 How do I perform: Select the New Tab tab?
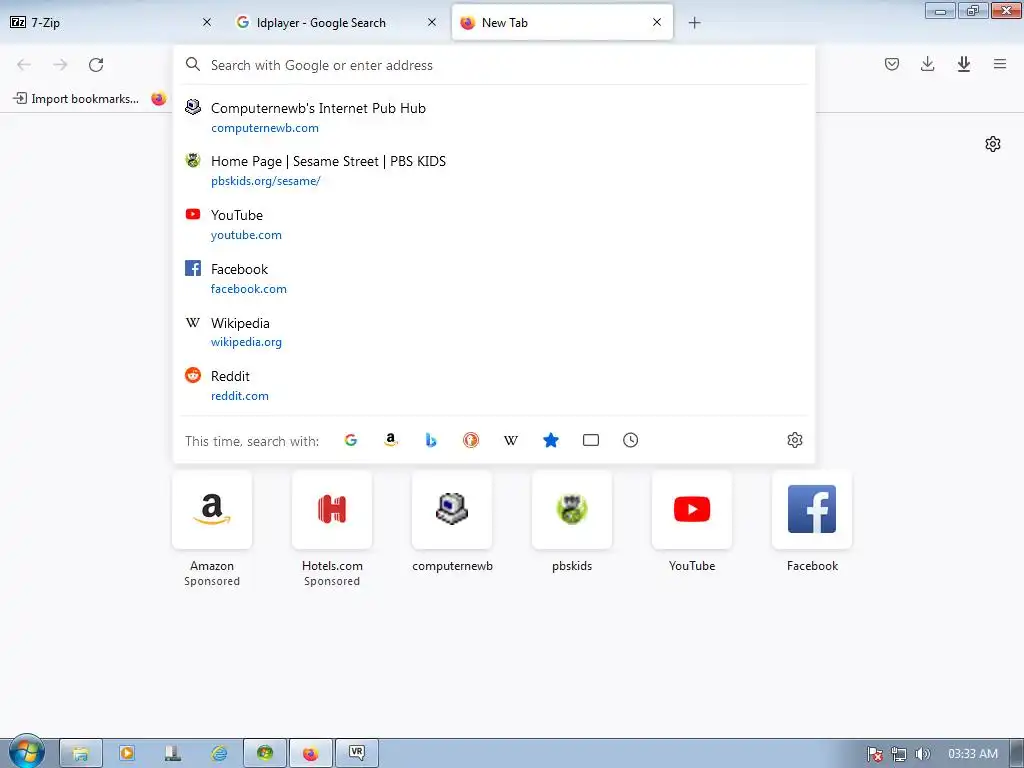coord(562,23)
